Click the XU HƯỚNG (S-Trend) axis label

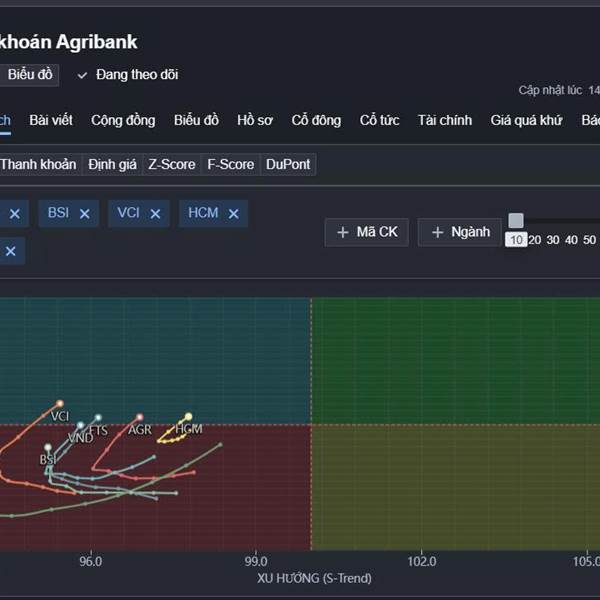[x=314, y=578]
